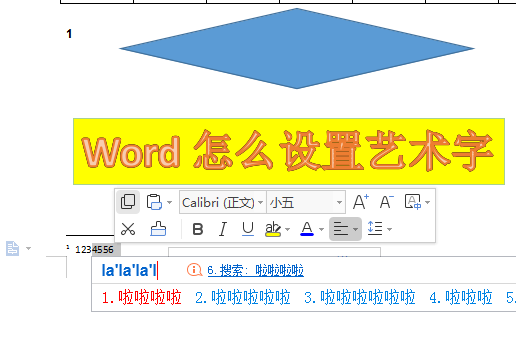Click the pinyin input text la'la'la'l
The width and height of the screenshot is (516, 363).
click(129, 270)
